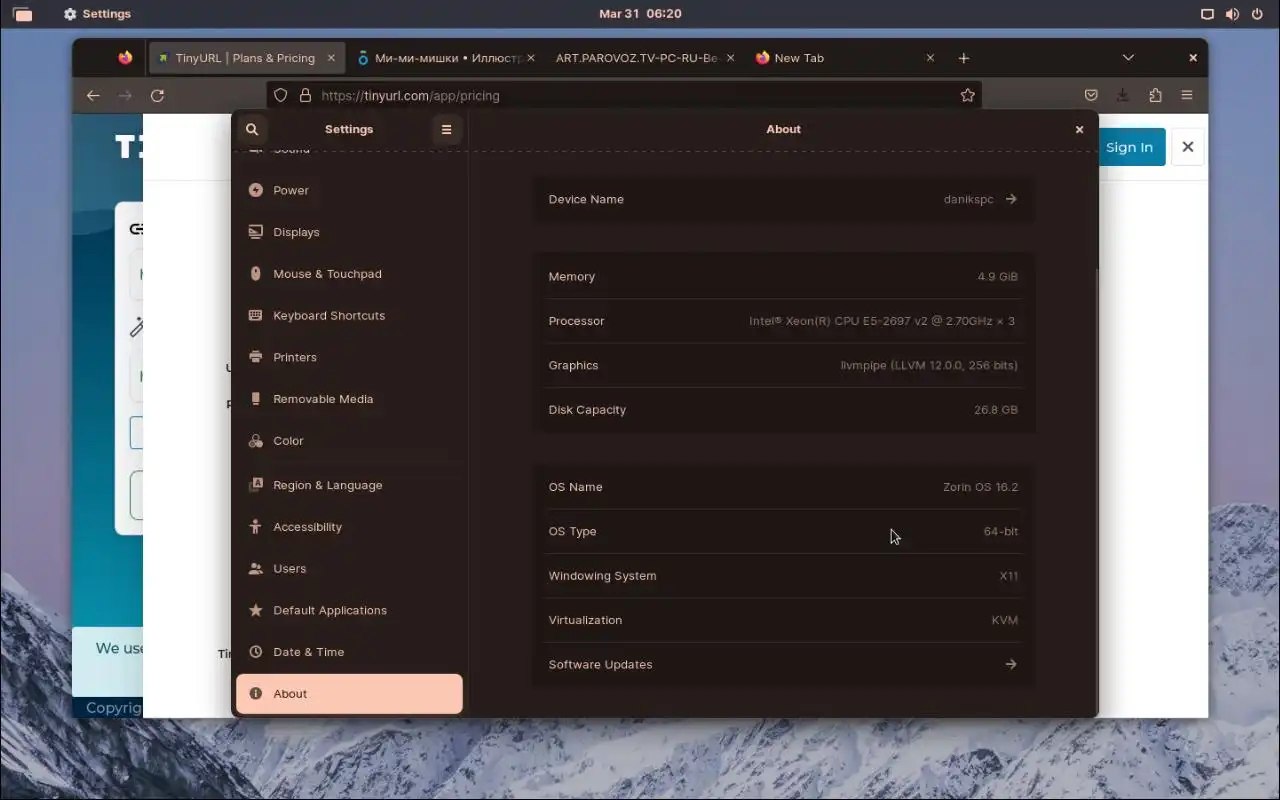Click the About info icon
This screenshot has width=1280, height=800.
pyautogui.click(x=255, y=694)
